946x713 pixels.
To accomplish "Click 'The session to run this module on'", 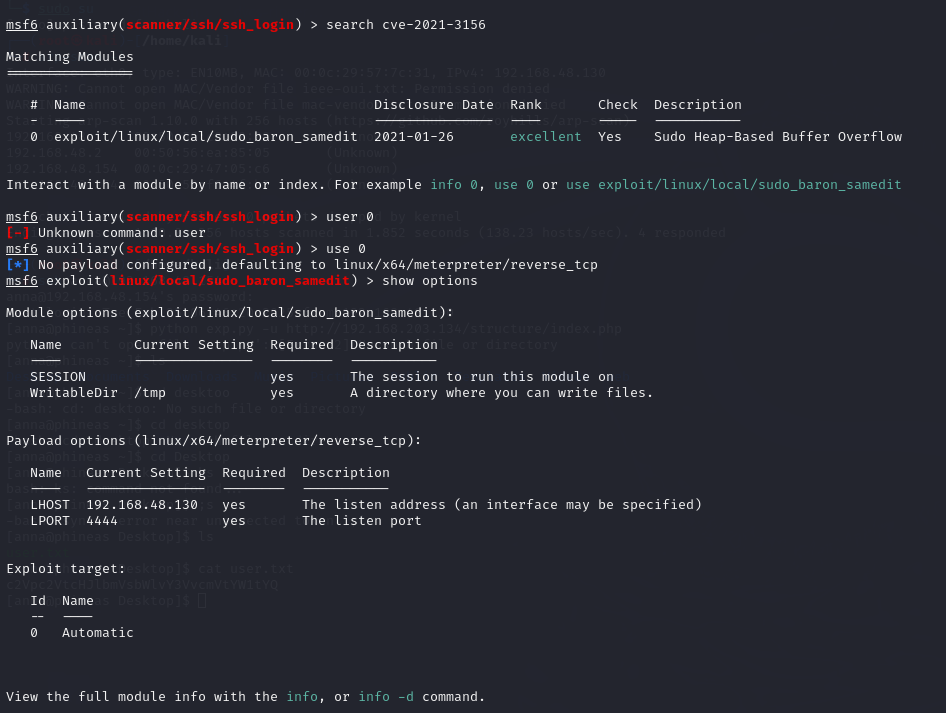I will click(x=481, y=377).
